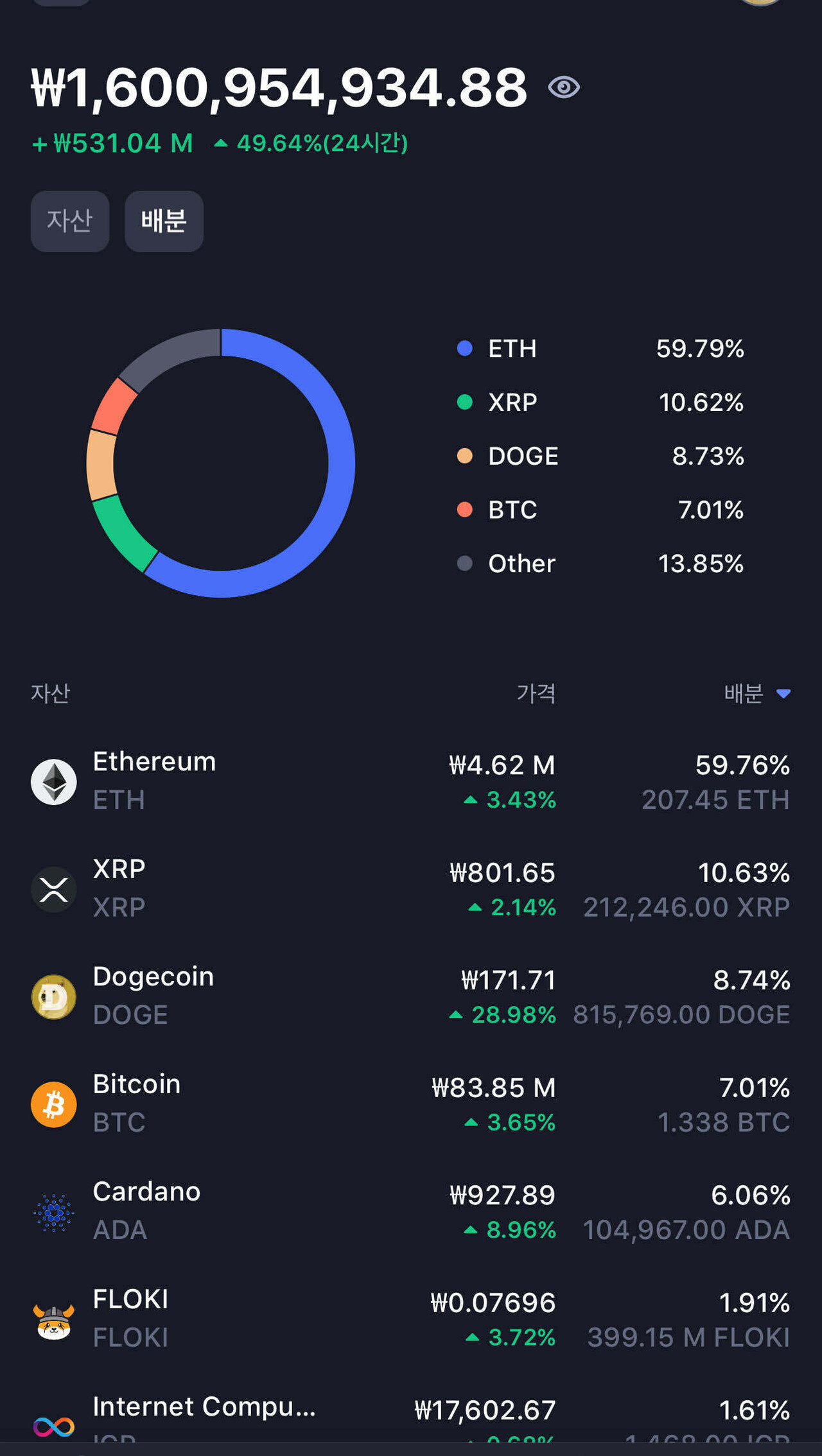Open Cardano 104,967.00 ADA holdings

click(x=686, y=1230)
